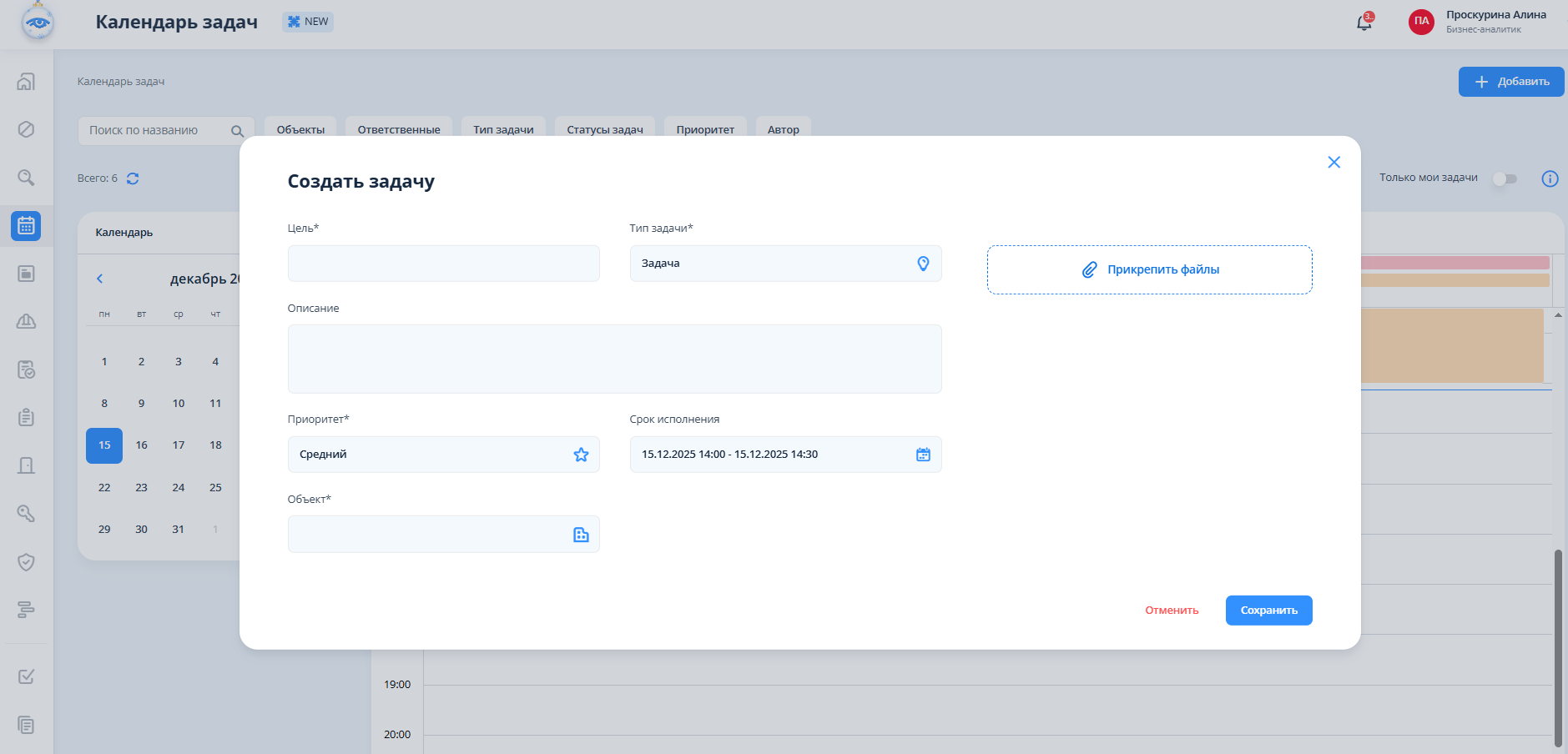The image size is (1568, 754).
Task: Go to previous month in calendar
Action: [x=100, y=279]
